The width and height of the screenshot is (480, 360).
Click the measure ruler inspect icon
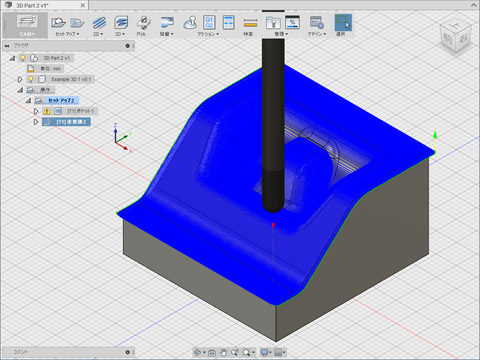(250, 23)
